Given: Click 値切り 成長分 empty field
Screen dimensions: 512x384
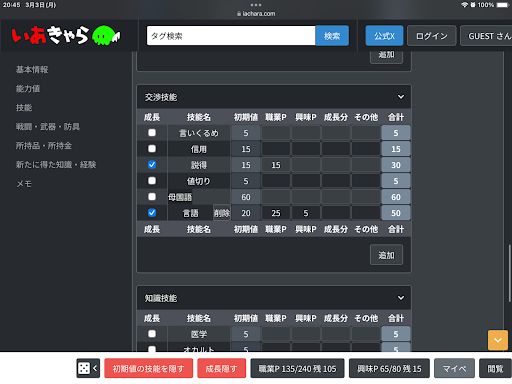Looking at the screenshot, I should [336, 181].
